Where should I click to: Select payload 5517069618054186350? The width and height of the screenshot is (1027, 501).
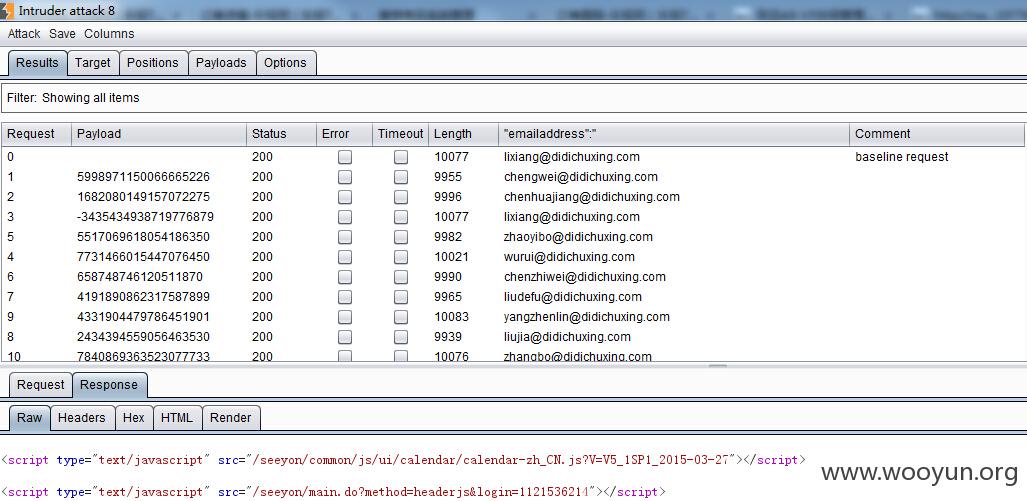click(143, 236)
